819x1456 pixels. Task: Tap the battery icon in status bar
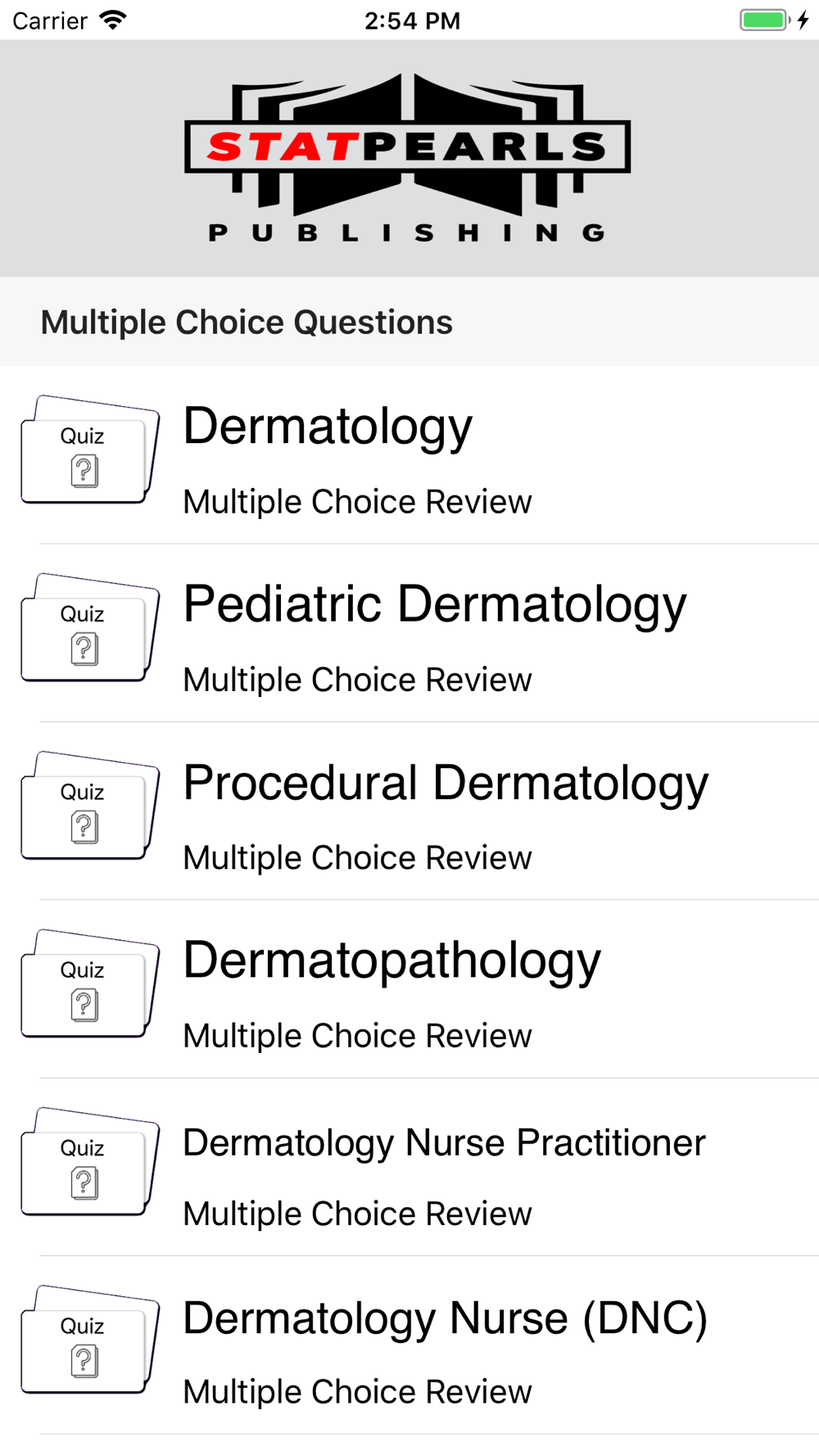(x=764, y=20)
